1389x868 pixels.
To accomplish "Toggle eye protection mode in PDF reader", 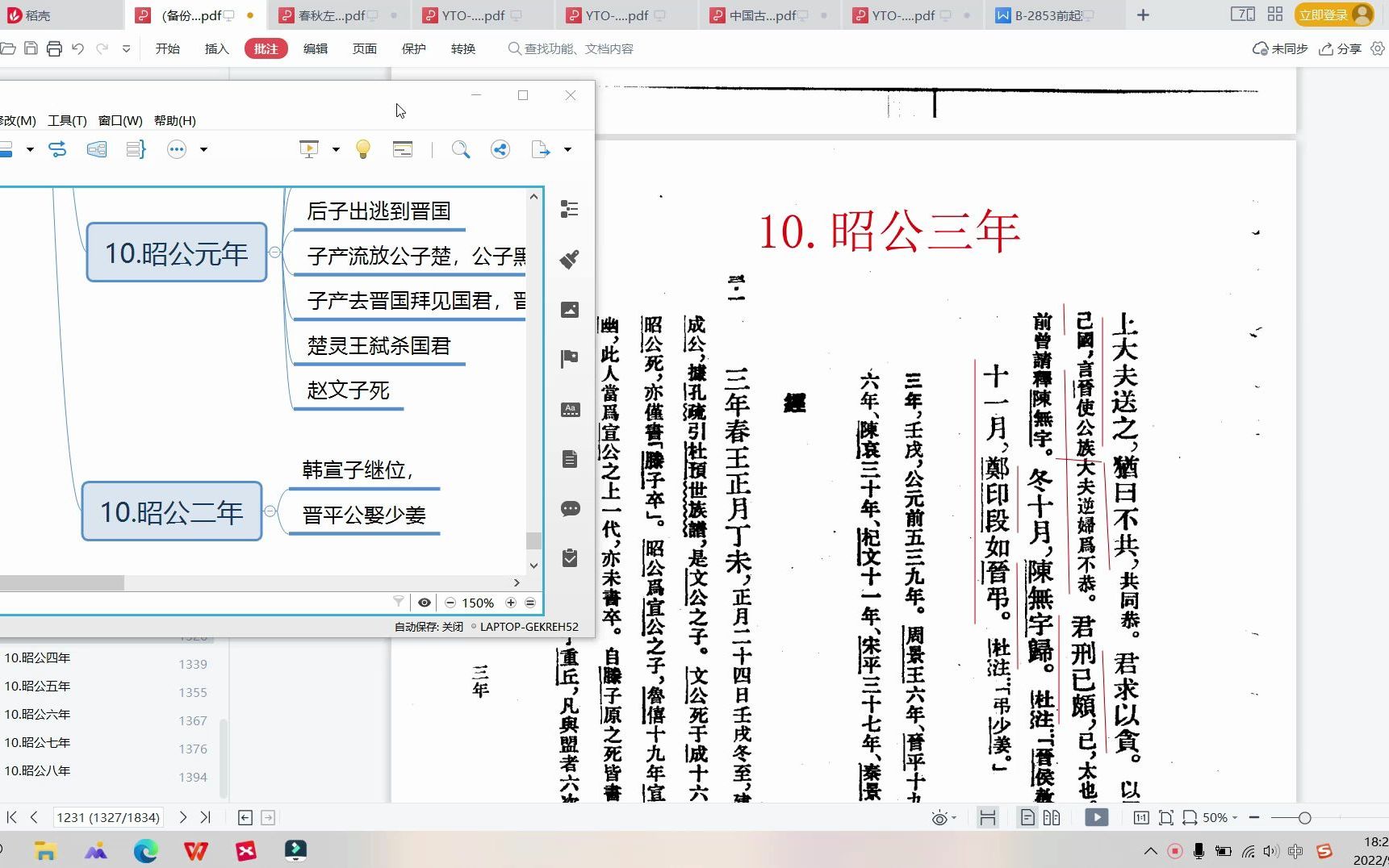I will [939, 818].
